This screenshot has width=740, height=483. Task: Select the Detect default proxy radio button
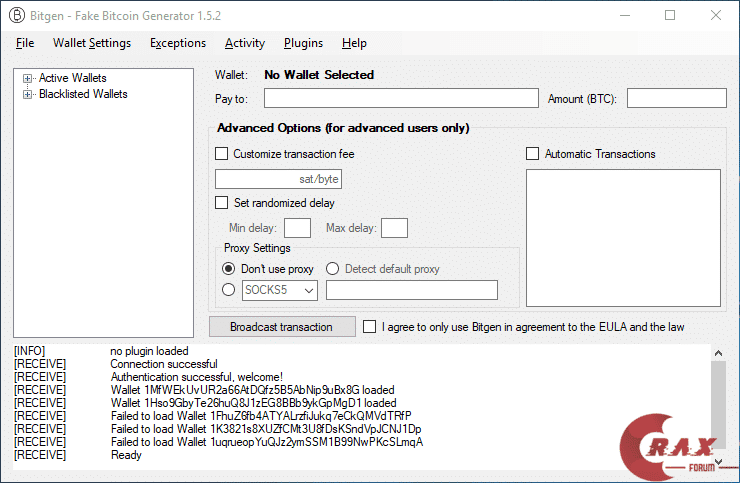[x=333, y=269]
